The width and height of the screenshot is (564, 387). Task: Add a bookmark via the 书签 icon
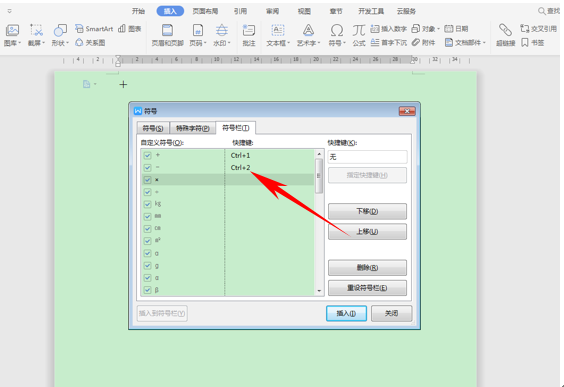coord(532,43)
